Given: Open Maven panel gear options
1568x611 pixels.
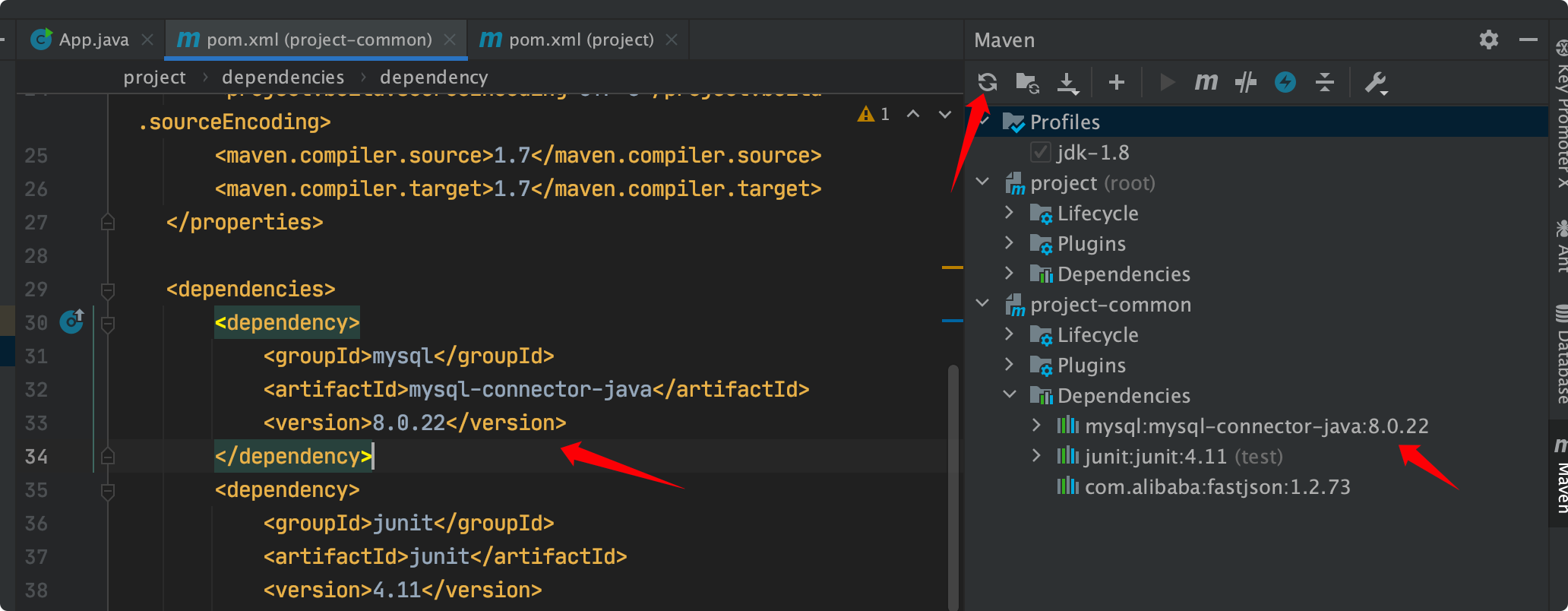Looking at the screenshot, I should click(x=1488, y=40).
